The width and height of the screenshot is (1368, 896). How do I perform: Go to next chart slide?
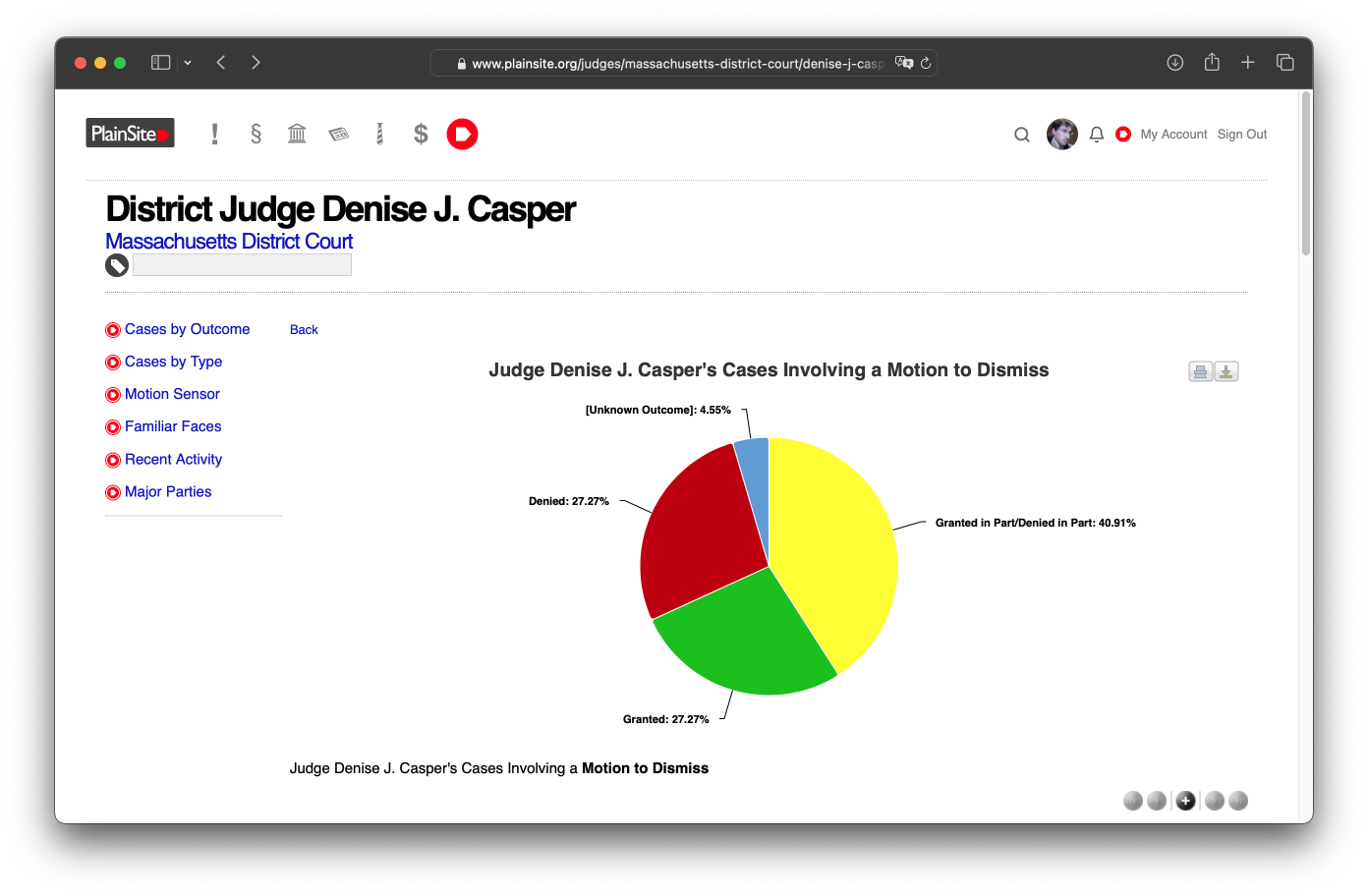click(x=1215, y=801)
